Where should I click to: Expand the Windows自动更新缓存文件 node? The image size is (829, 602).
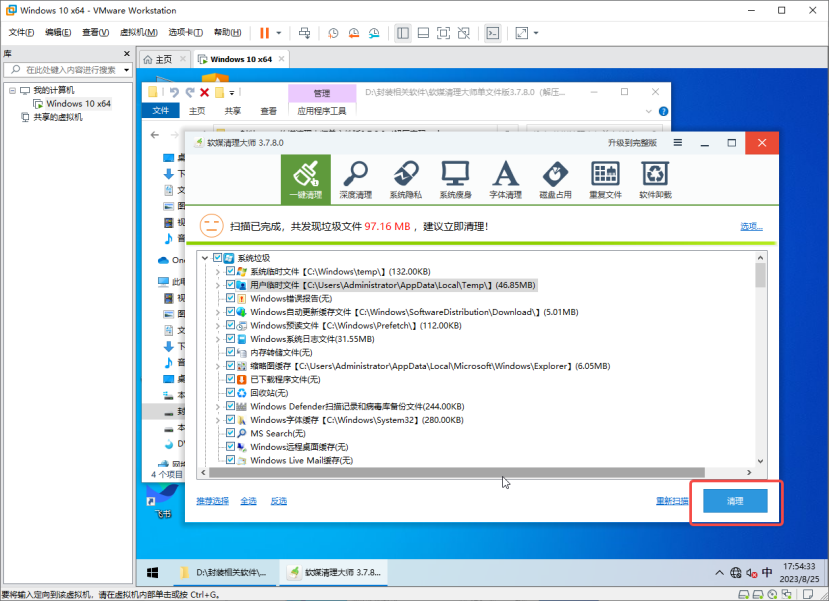coord(217,312)
